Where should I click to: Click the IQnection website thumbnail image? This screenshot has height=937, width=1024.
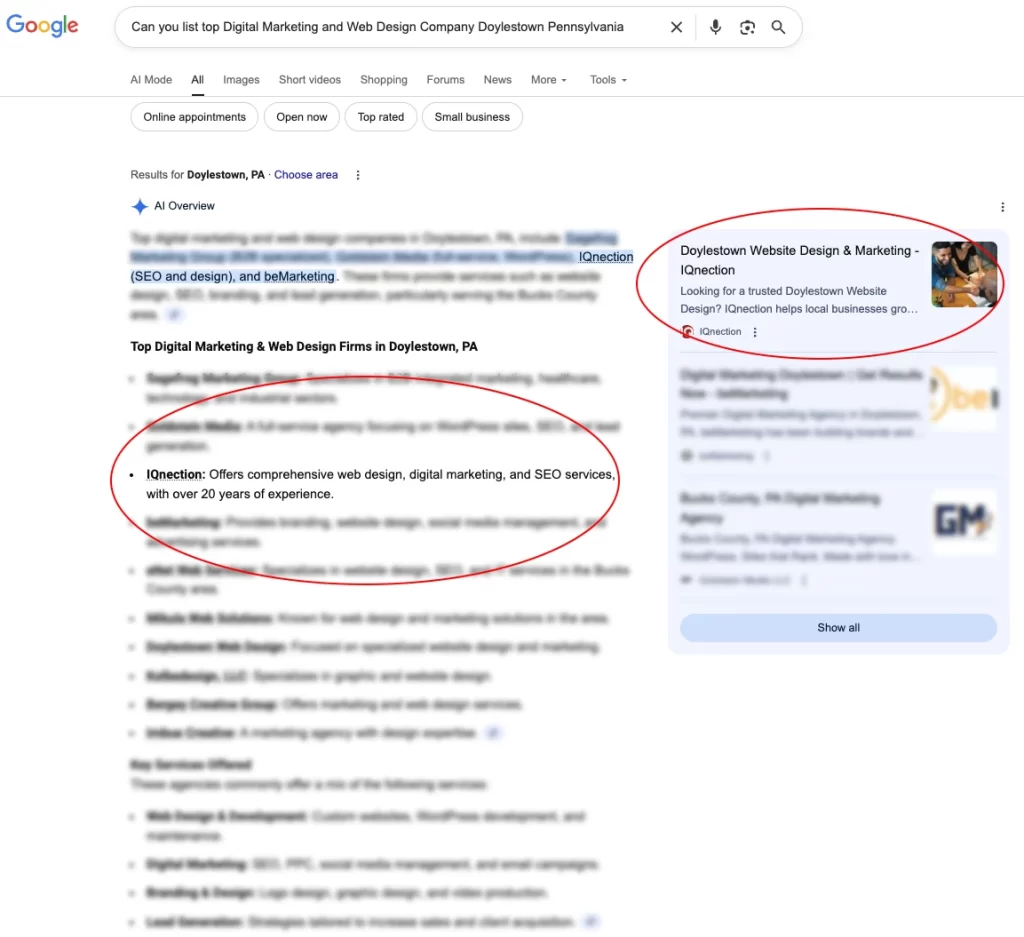[x=964, y=273]
